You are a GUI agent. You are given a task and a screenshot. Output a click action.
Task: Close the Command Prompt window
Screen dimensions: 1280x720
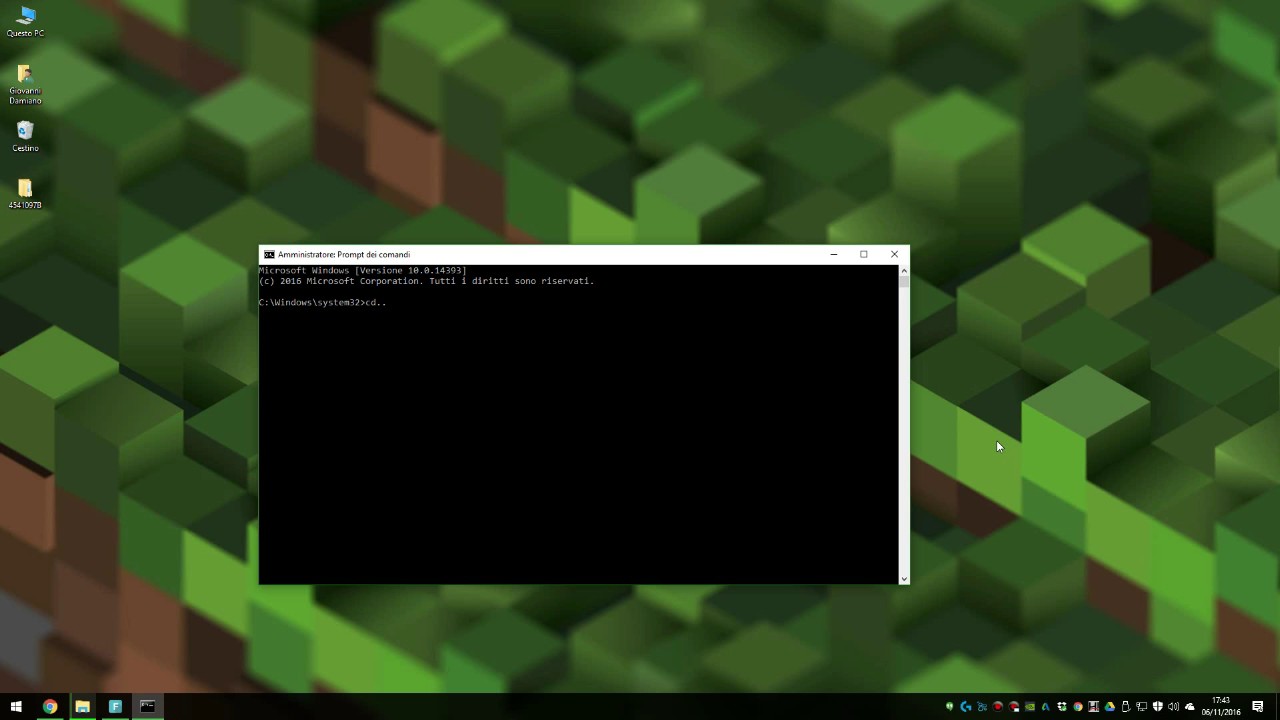[894, 254]
